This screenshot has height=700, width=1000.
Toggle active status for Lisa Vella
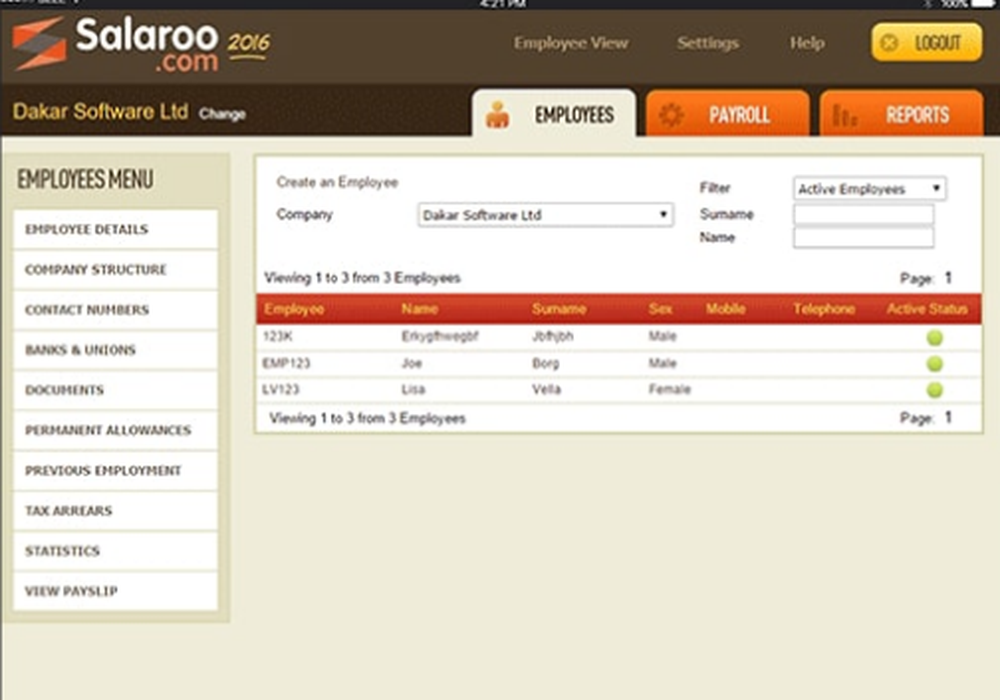(936, 389)
